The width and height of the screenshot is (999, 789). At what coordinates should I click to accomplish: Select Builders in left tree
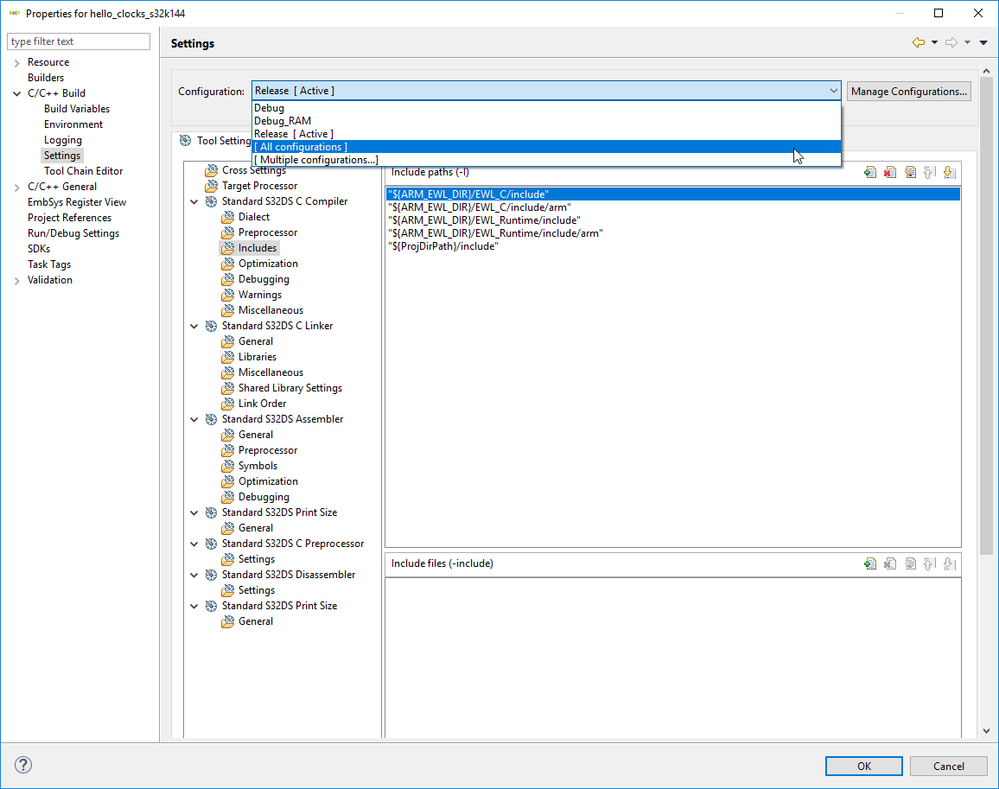click(x=45, y=78)
